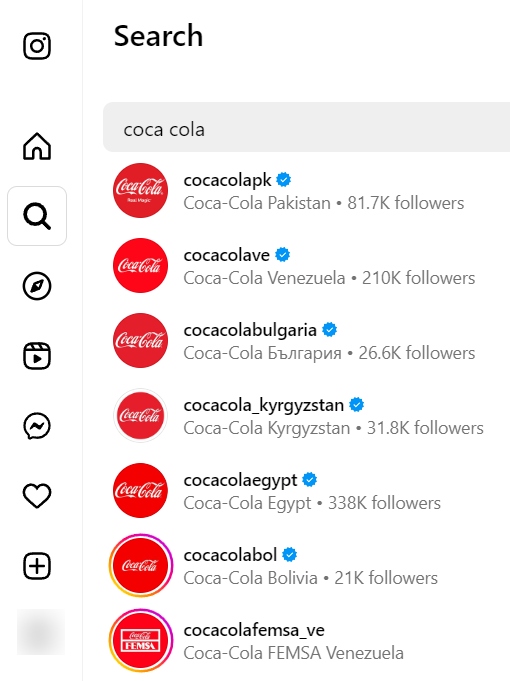510x681 pixels.
Task: Open the cocacolapk account result
Action: (306, 191)
